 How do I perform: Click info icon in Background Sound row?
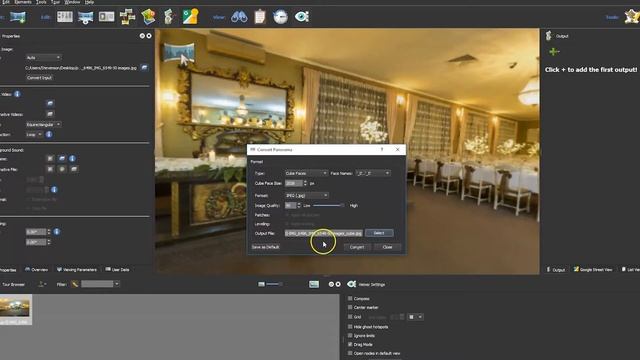[x=72, y=158]
